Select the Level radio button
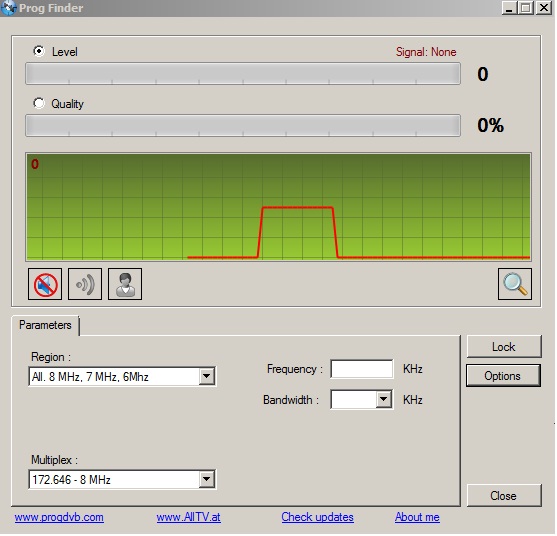Viewport: 557px width, 536px height. click(39, 52)
